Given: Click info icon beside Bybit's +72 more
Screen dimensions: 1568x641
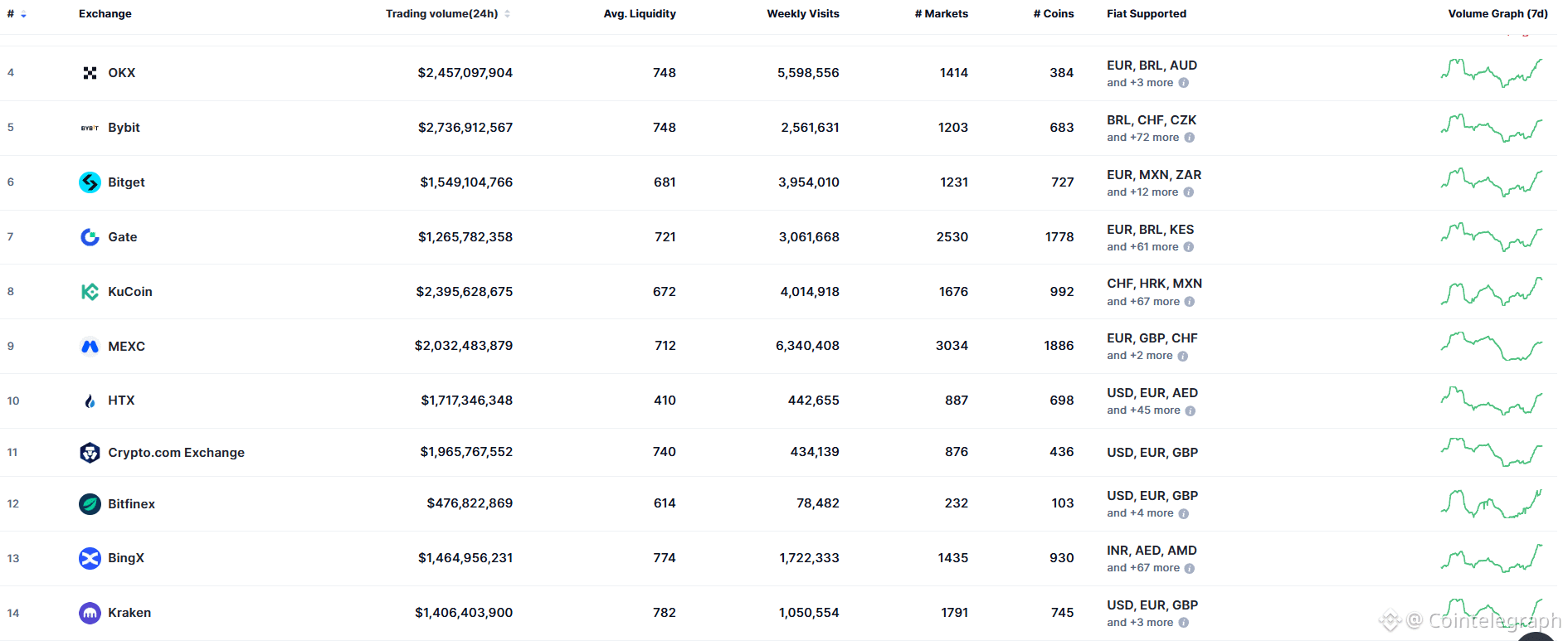Looking at the screenshot, I should tap(1190, 138).
